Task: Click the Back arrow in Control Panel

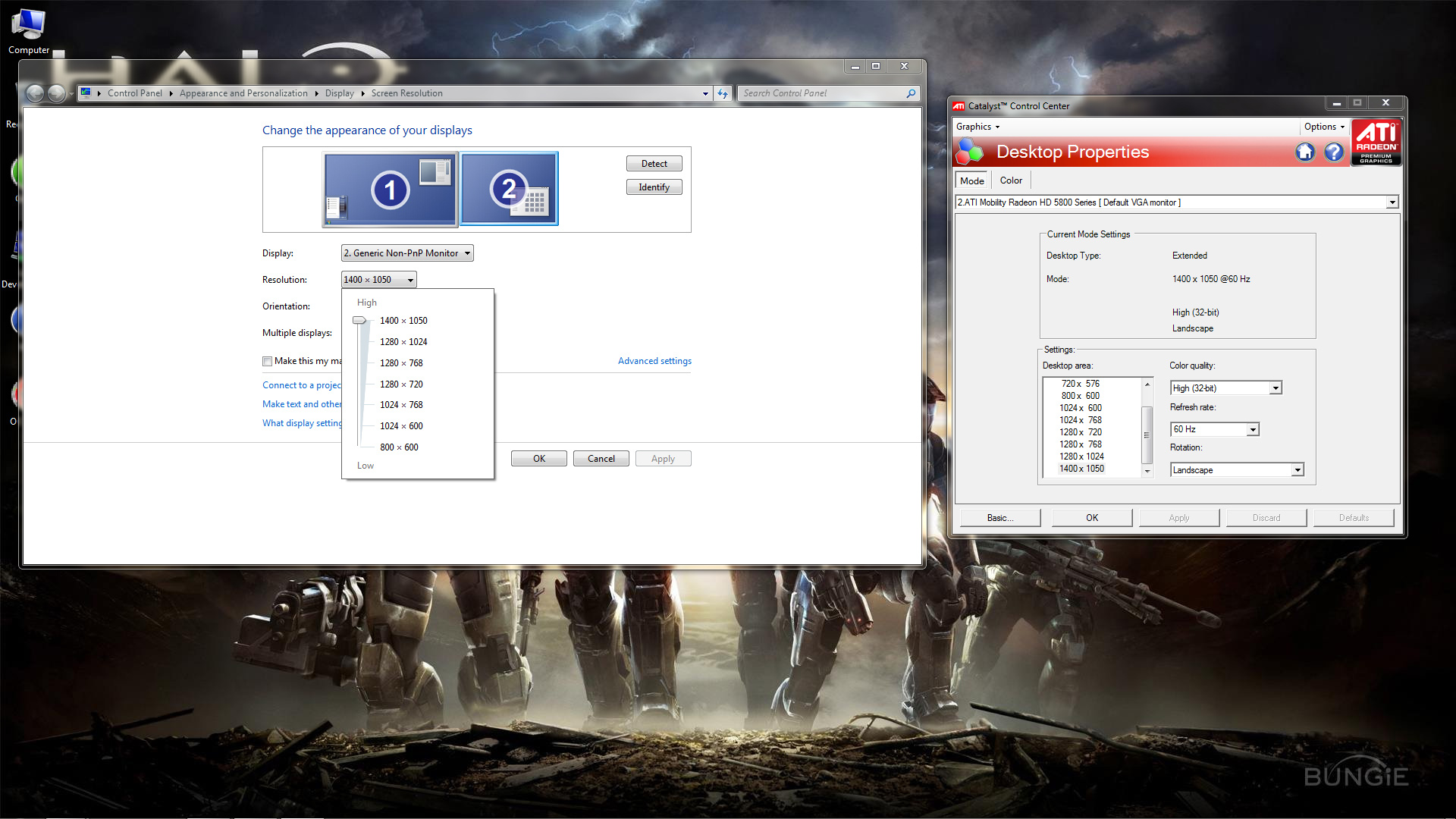Action: click(x=35, y=93)
